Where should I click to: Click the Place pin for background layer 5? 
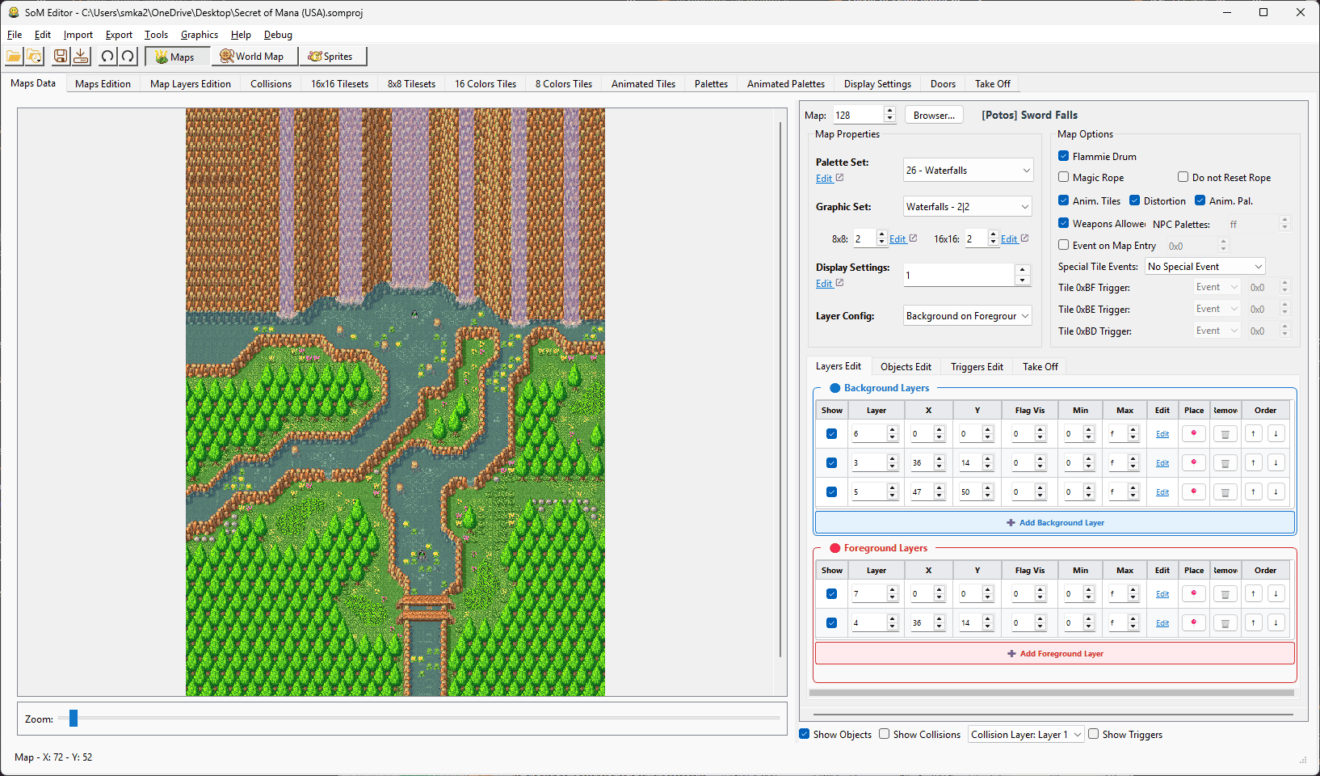(1194, 491)
